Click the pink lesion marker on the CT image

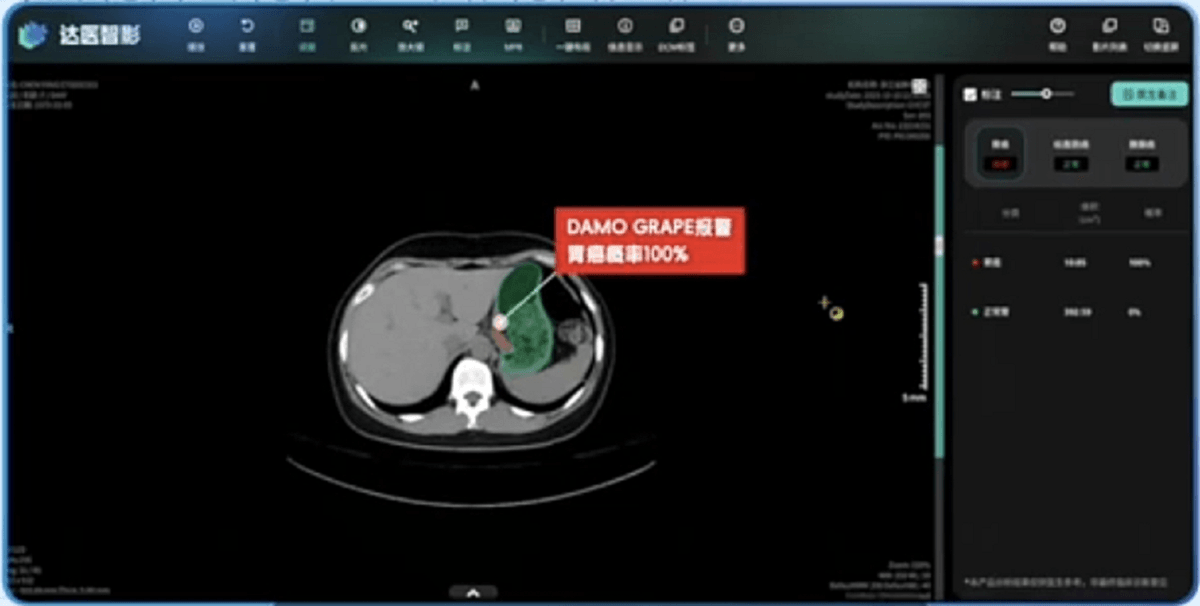coord(499,322)
